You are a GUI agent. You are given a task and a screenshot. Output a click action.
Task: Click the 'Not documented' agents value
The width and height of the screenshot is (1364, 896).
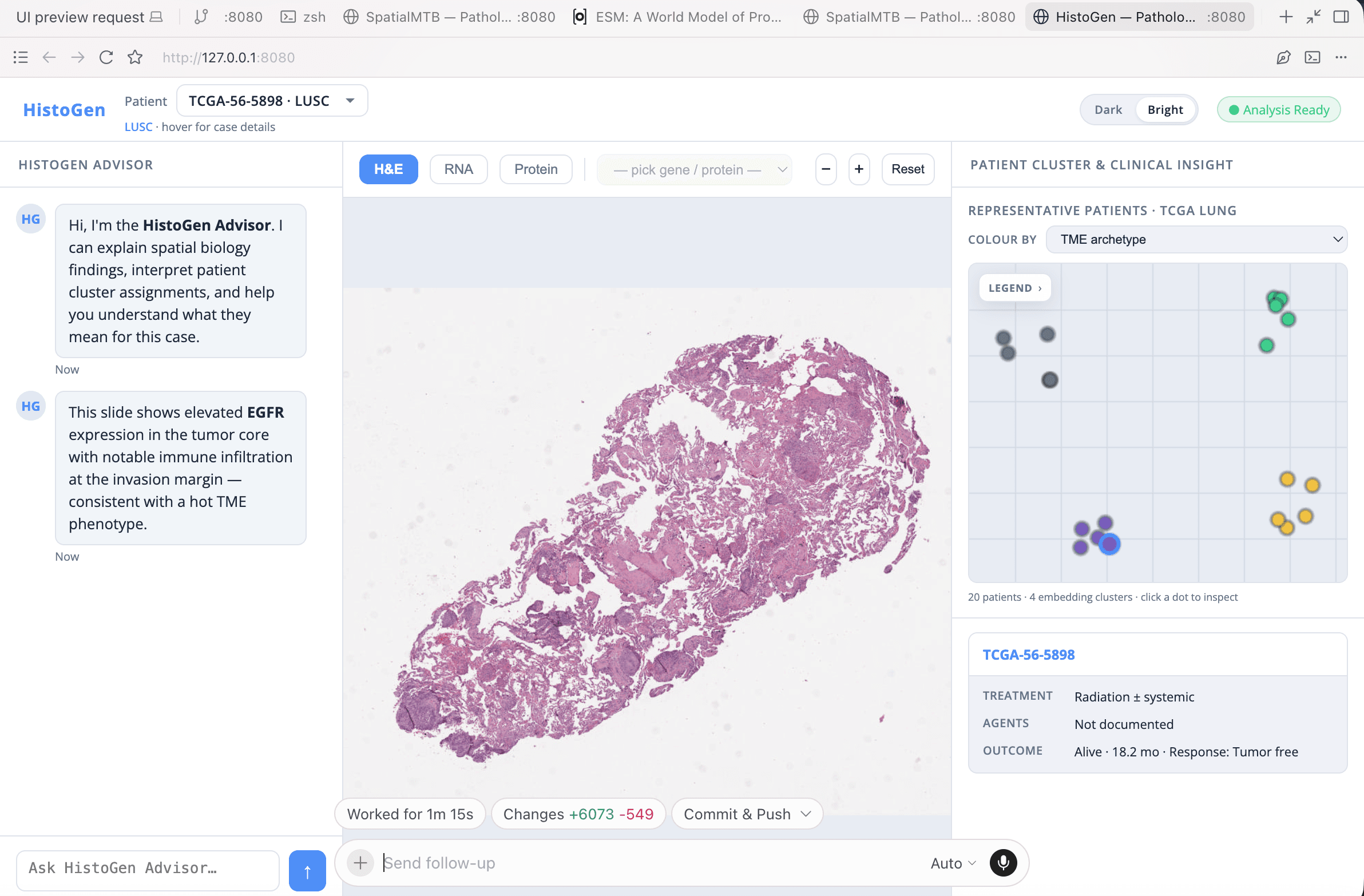[1124, 724]
